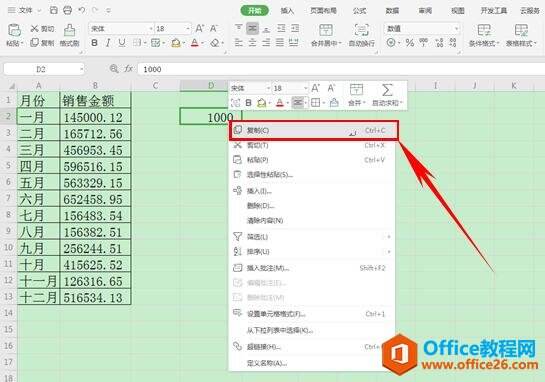Viewport: 545px width, 382px height.
Task: Switch to the 插入 (Insert) tab
Action: (x=287, y=10)
